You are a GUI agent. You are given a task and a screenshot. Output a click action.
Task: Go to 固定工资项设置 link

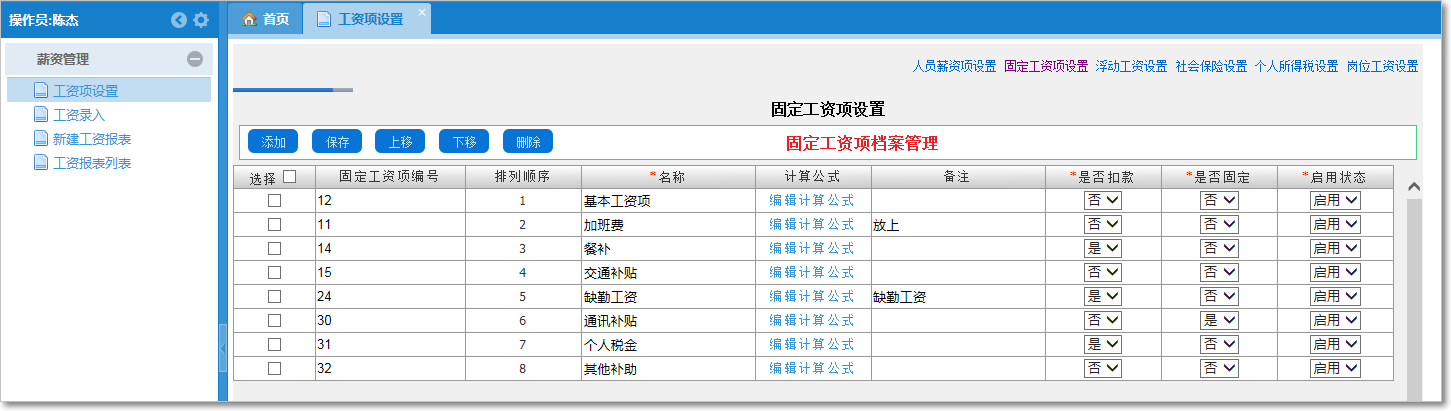point(1046,67)
